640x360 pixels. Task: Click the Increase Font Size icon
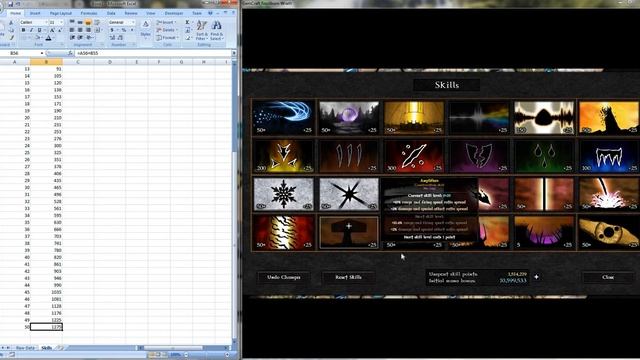pos(52,30)
